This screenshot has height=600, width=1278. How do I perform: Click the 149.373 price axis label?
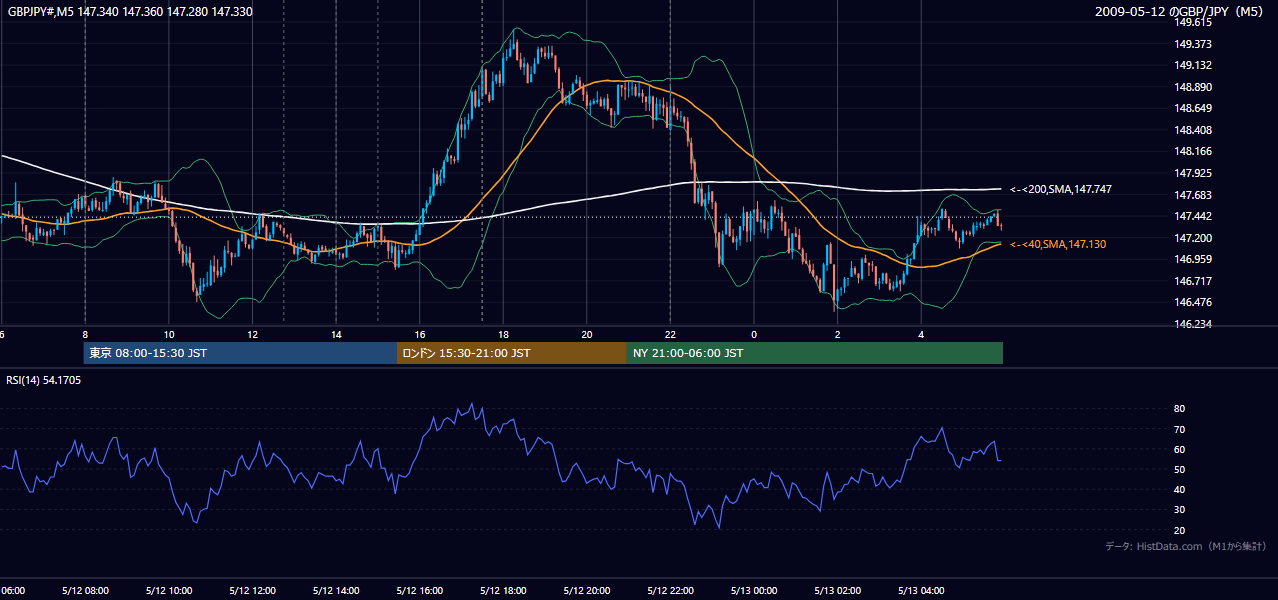coord(1194,44)
